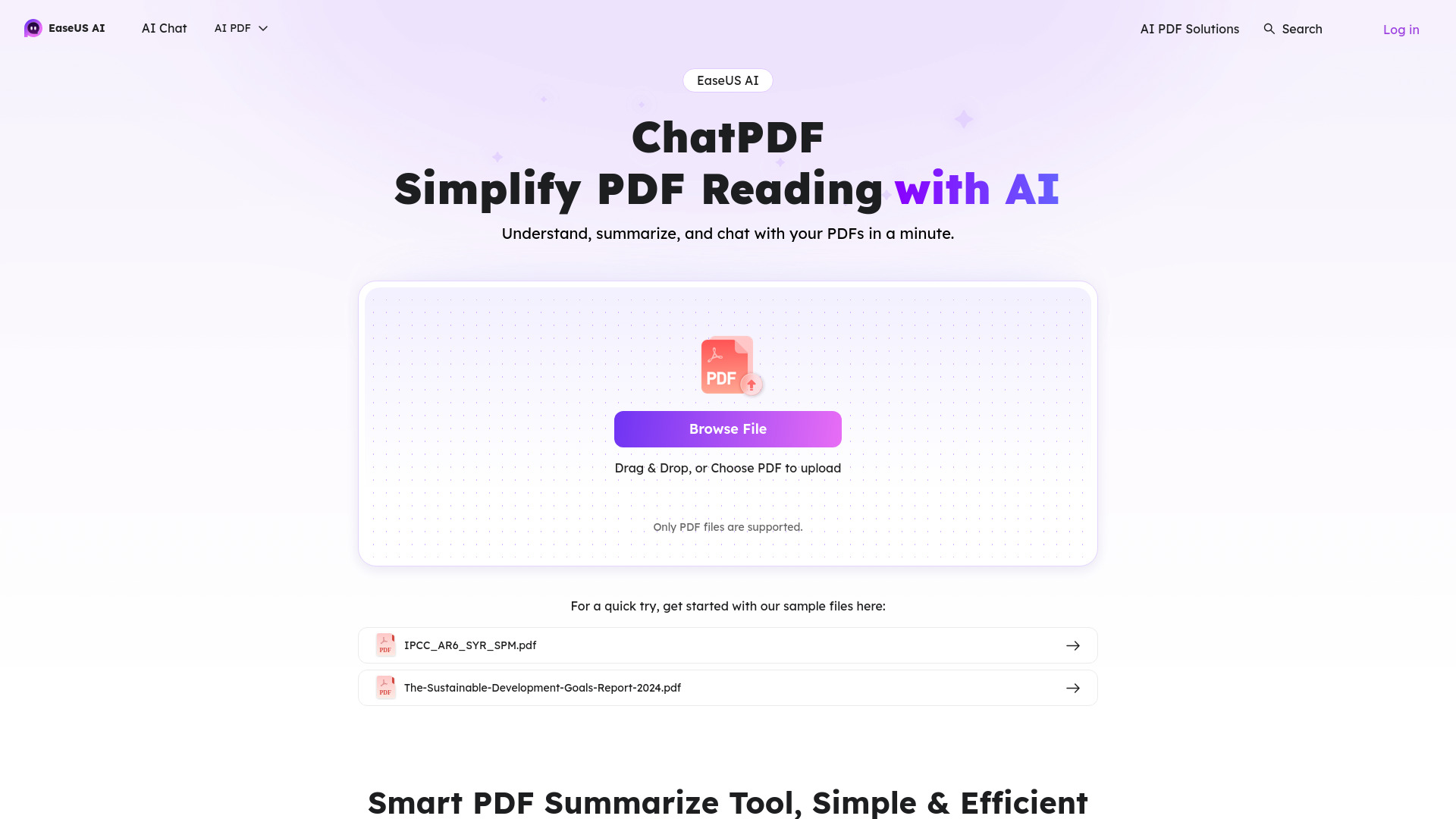Viewport: 1456px width, 819px height.
Task: Toggle the EaseUS AI badge label
Action: coord(727,79)
